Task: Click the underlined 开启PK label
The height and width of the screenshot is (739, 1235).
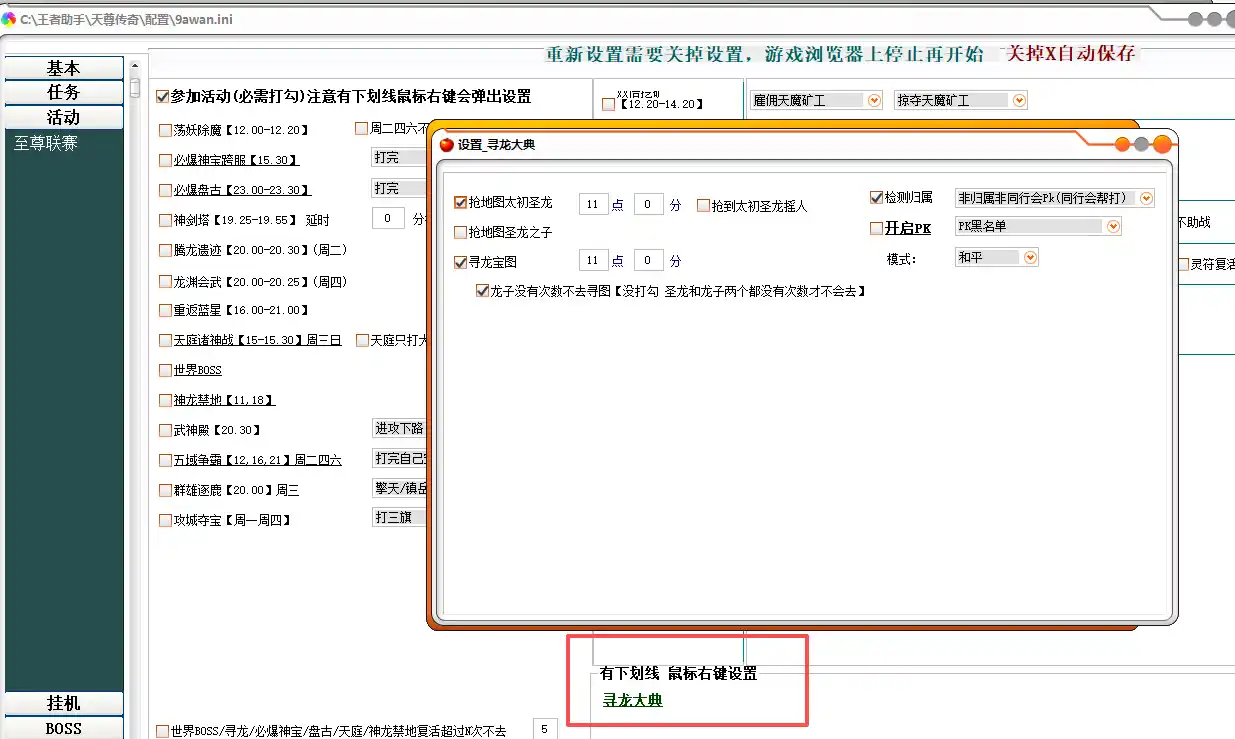Action: (908, 228)
